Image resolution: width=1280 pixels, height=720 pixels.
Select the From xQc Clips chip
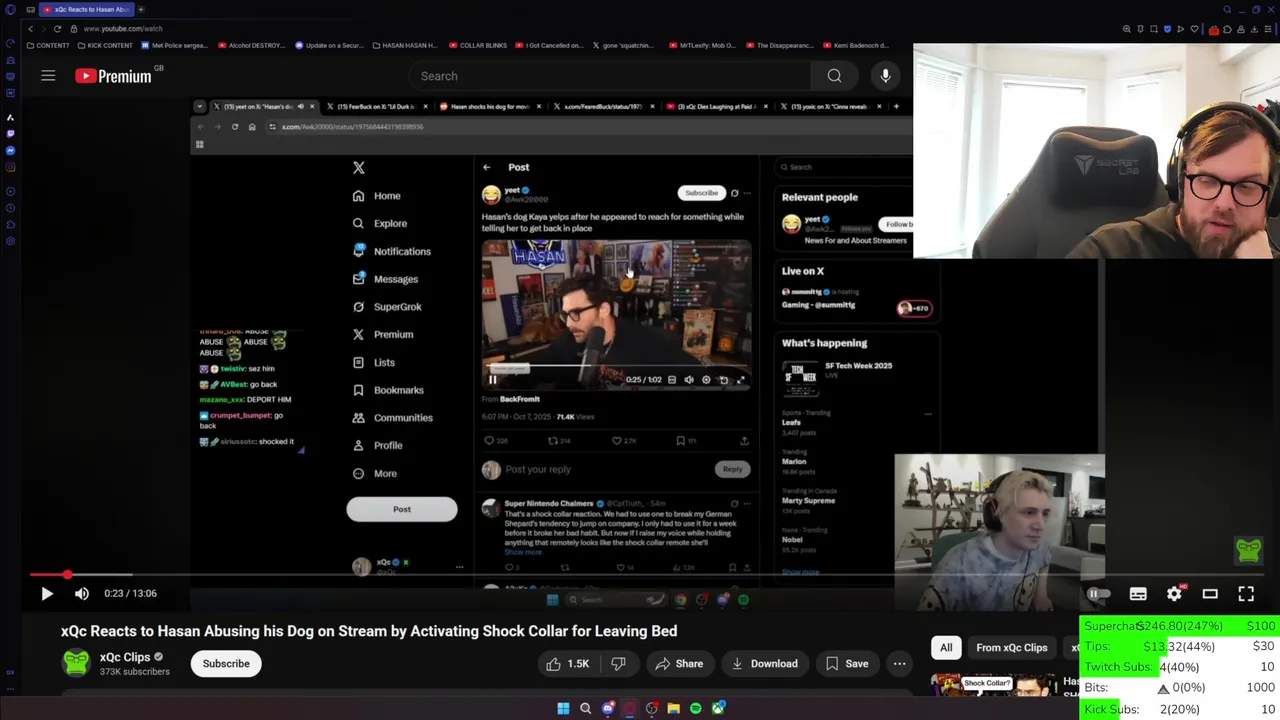(1012, 647)
